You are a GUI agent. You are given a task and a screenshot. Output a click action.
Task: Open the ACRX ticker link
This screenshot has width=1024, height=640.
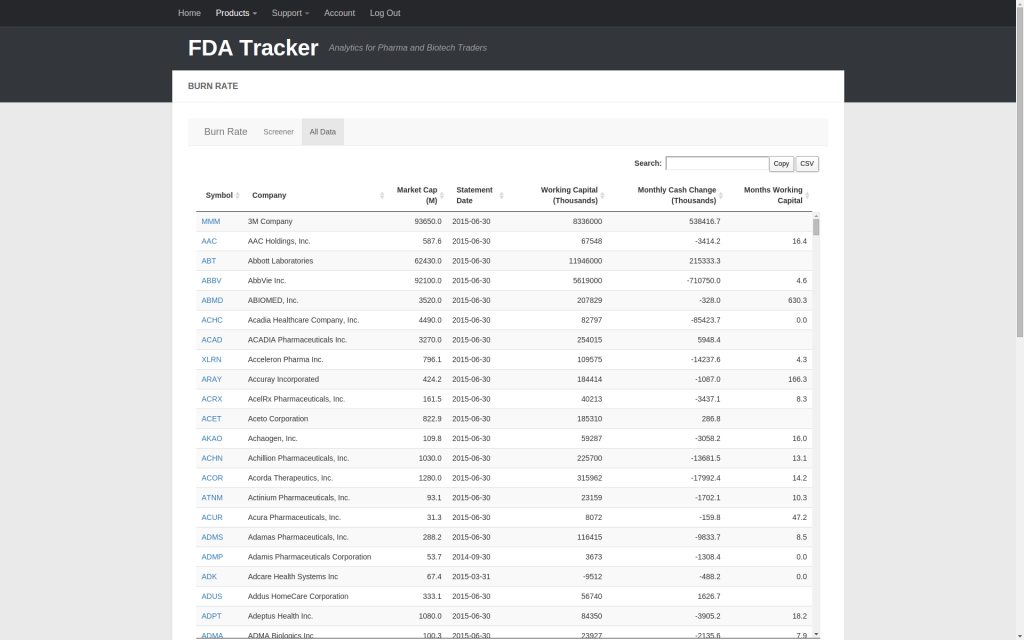[212, 399]
